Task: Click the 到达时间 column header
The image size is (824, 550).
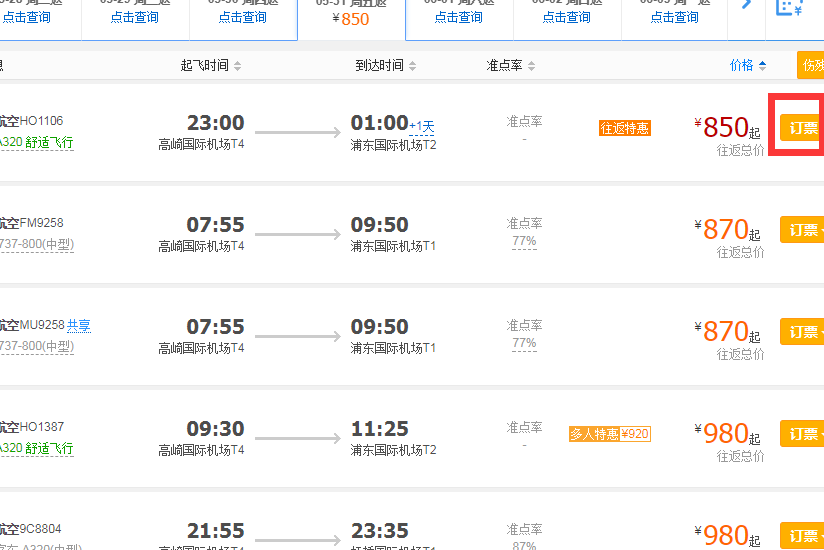Action: click(x=379, y=66)
